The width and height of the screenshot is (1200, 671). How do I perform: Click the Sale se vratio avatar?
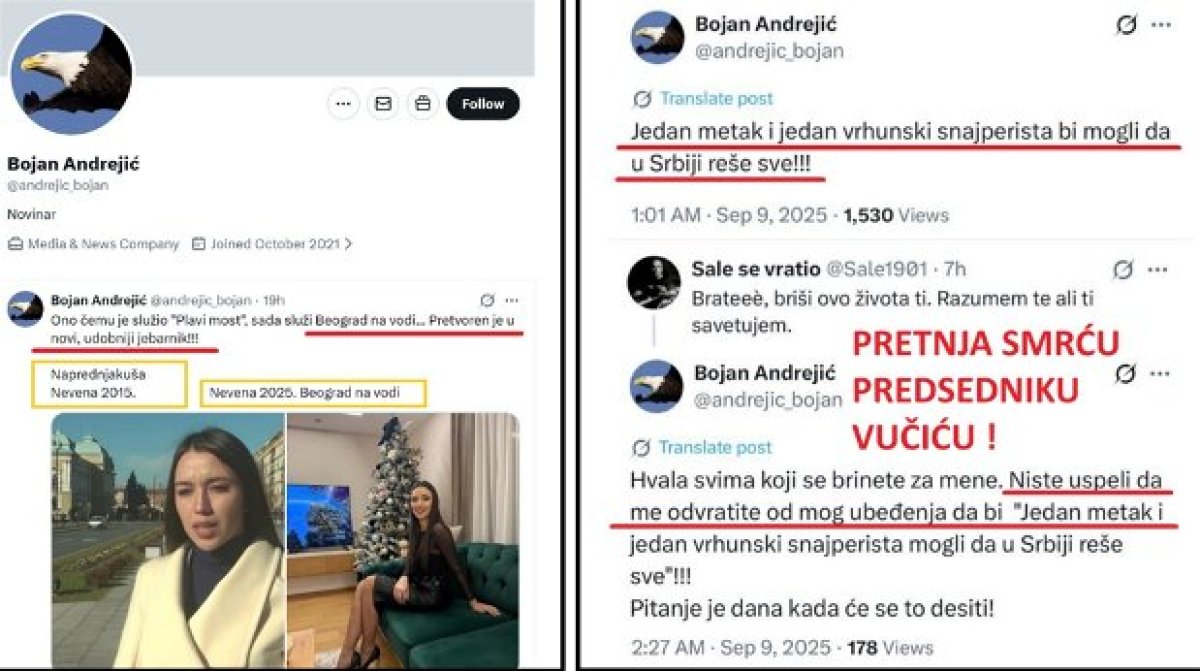(655, 283)
